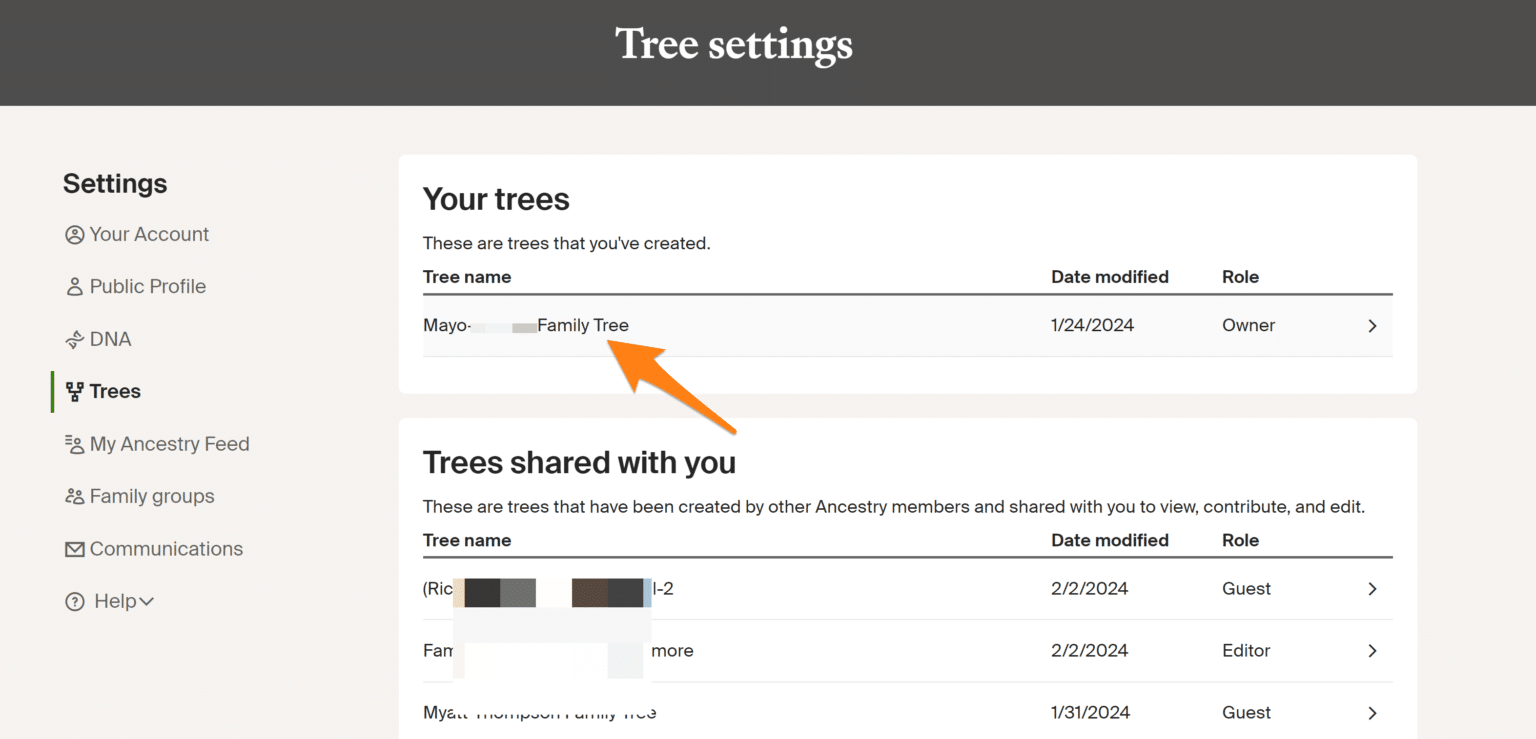Open the Myatt Thompson Family Tree
The height and width of the screenshot is (739, 1536).
[x=538, y=712]
